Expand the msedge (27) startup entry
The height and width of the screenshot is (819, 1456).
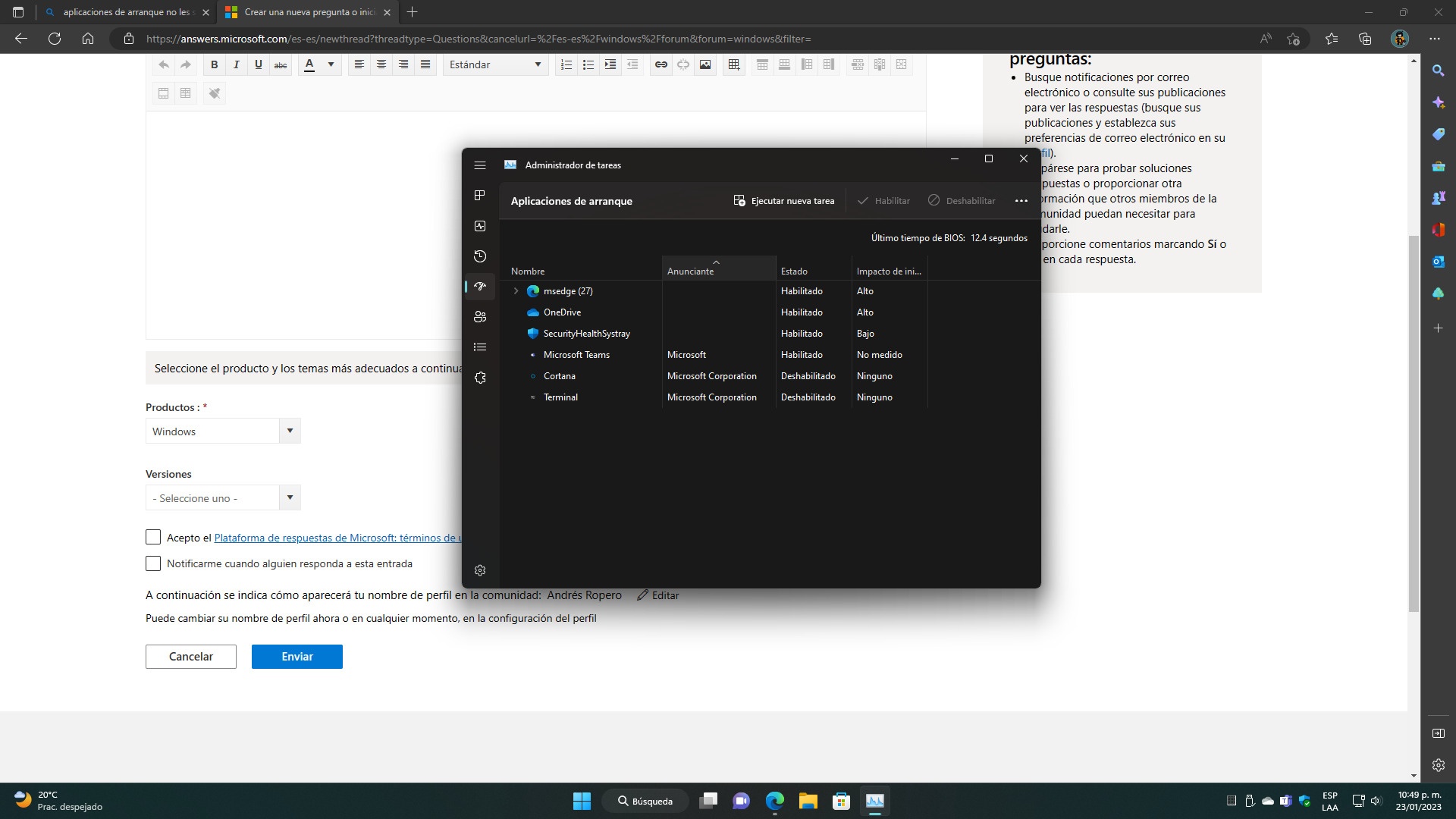click(x=516, y=291)
